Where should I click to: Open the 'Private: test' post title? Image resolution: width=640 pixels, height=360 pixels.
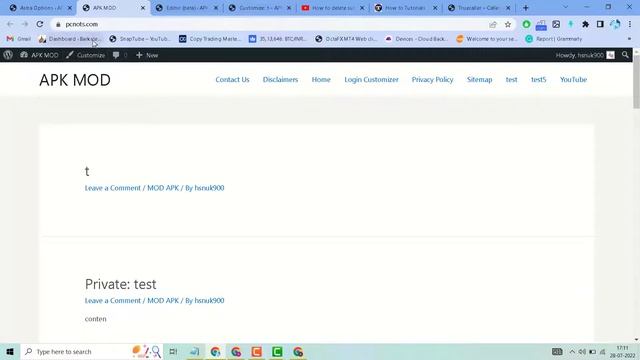(120, 284)
